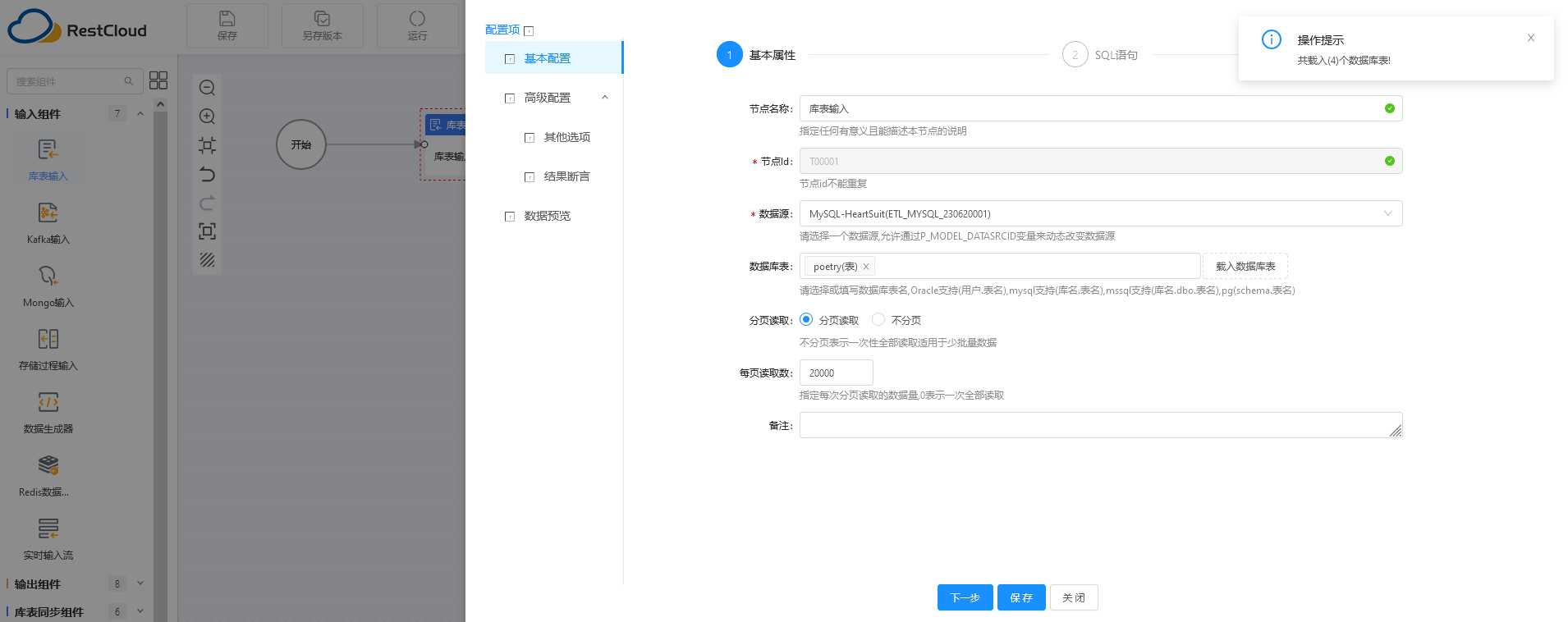Click the 节点Id field T00001
Image resolution: width=1568 pixels, height=622 pixels.
[x=1100, y=161]
